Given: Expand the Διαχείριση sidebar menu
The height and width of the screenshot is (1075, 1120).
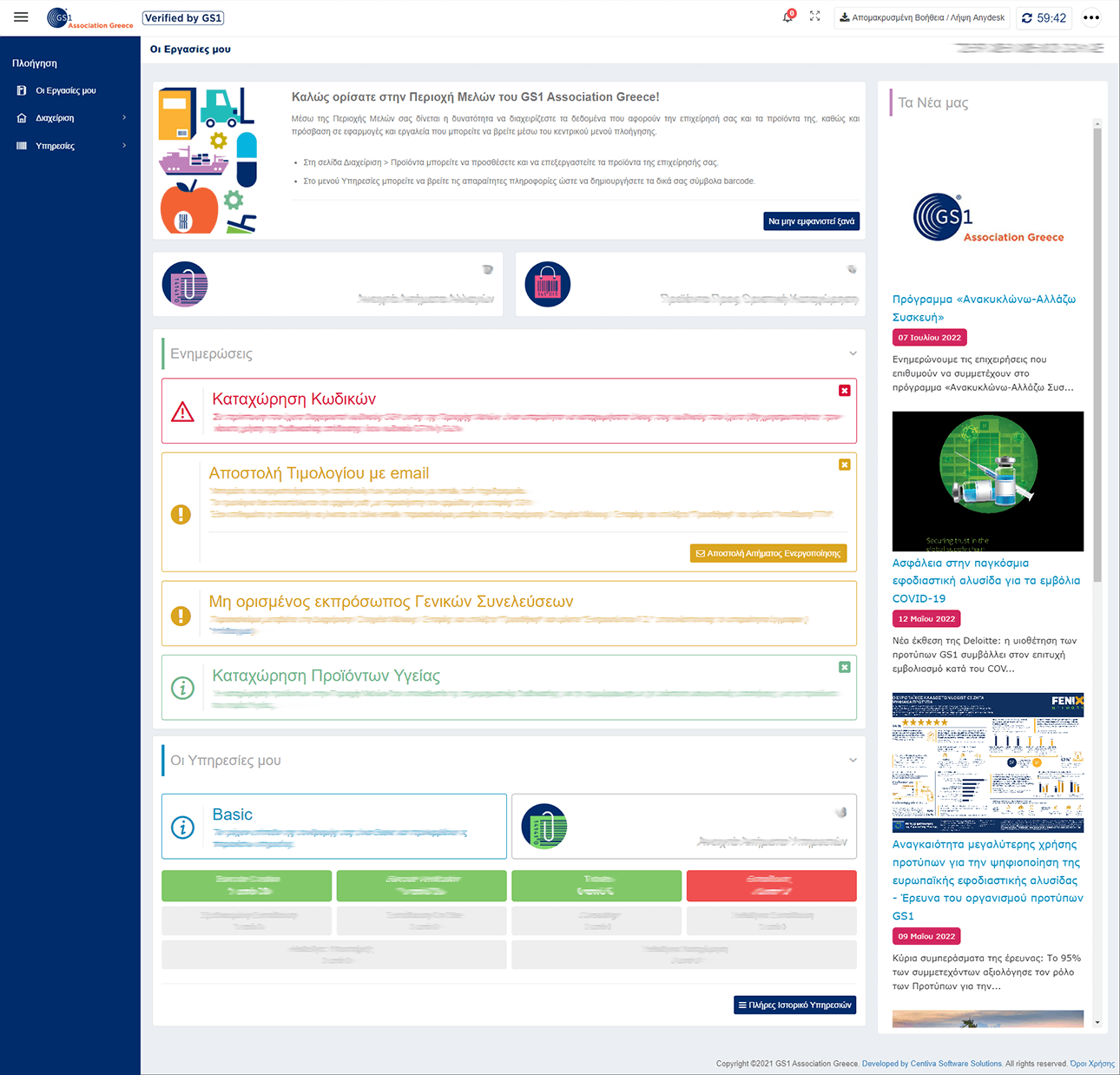Looking at the screenshot, I should coord(69,118).
